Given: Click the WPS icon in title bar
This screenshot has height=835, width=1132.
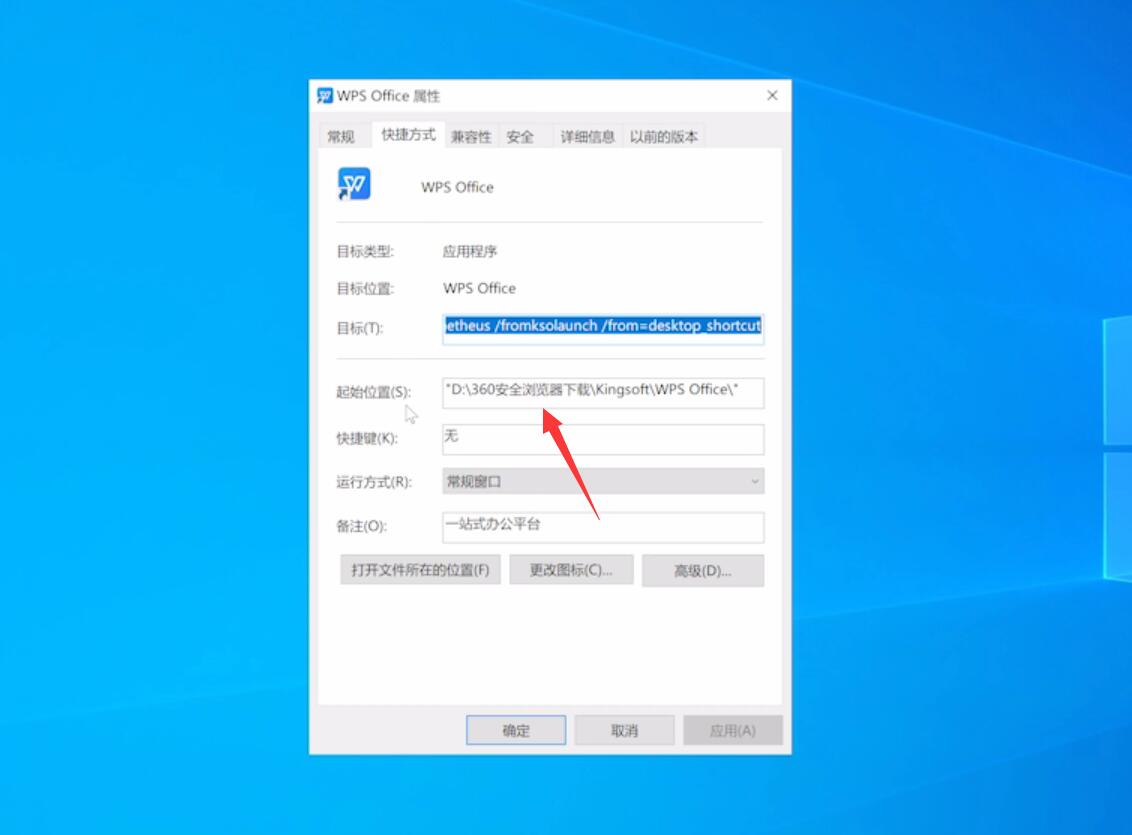Looking at the screenshot, I should pos(325,96).
